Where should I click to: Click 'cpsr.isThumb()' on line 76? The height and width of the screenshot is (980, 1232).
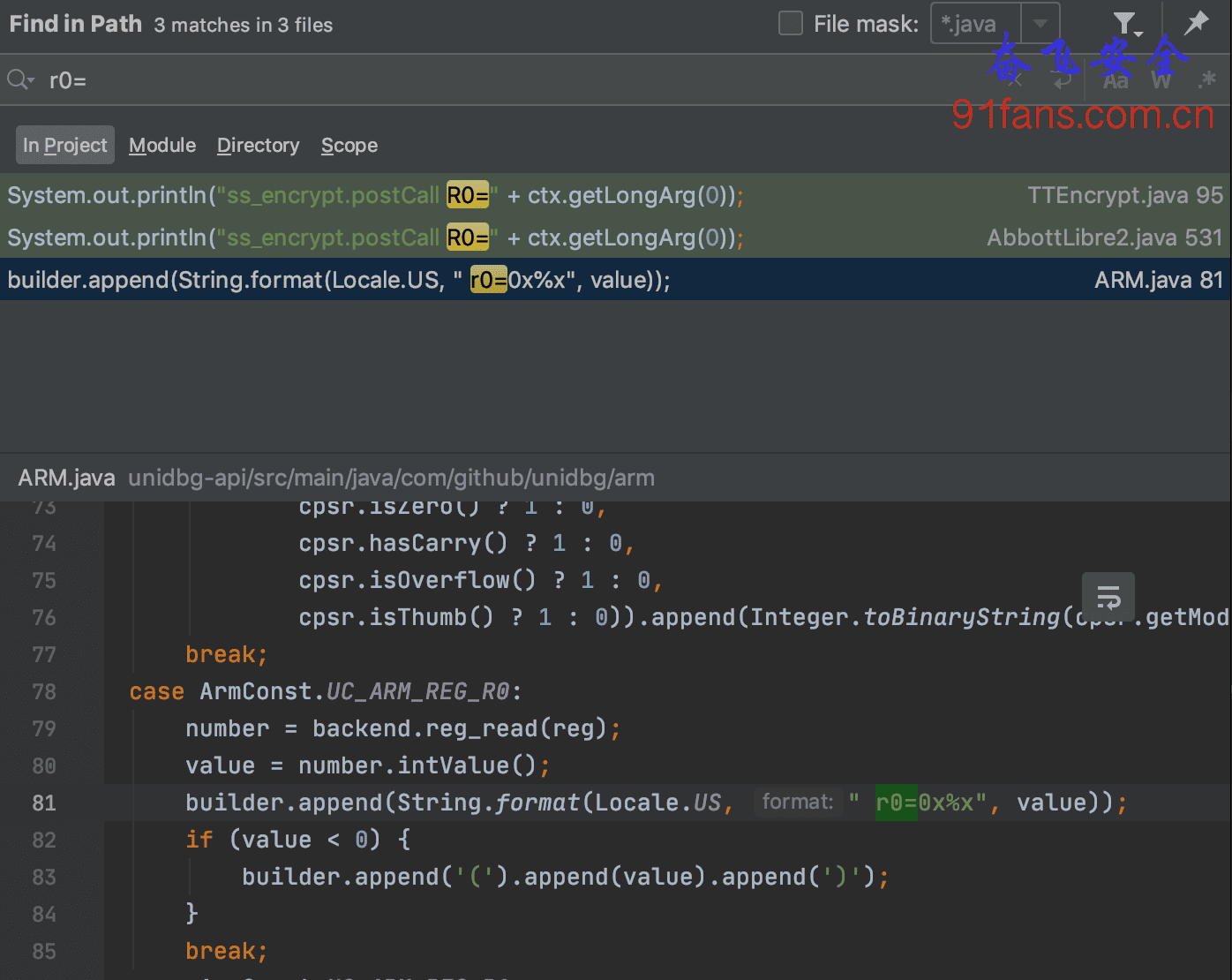coord(396,617)
